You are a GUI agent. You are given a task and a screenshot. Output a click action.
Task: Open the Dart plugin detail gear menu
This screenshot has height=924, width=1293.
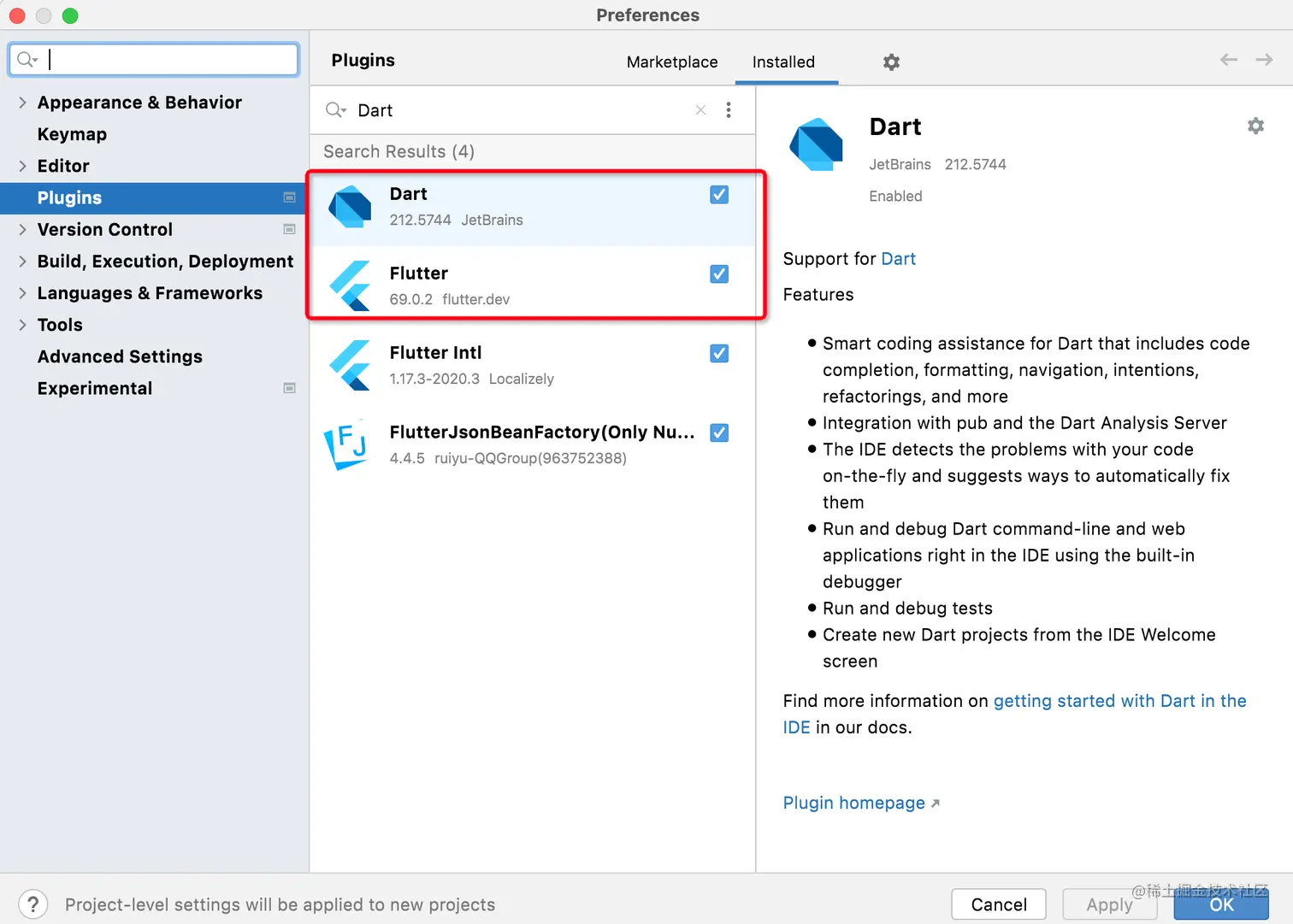tap(1255, 127)
